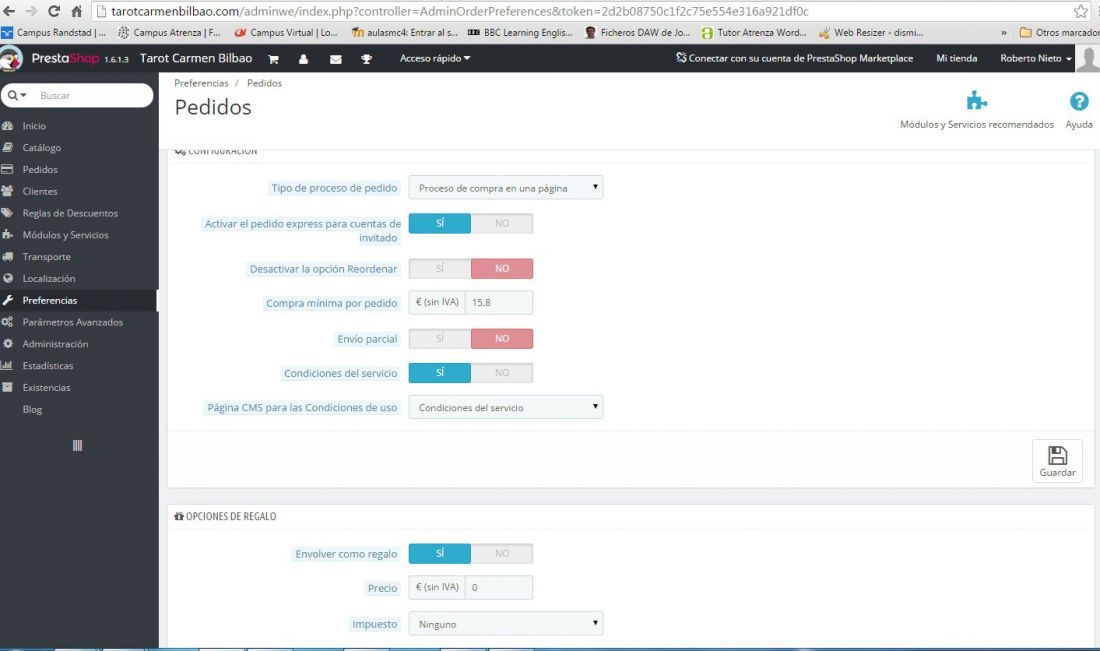Screen dimensions: 1100x651
Task: Open Catálogo in the sidebar menu
Action: pyautogui.click(x=41, y=147)
